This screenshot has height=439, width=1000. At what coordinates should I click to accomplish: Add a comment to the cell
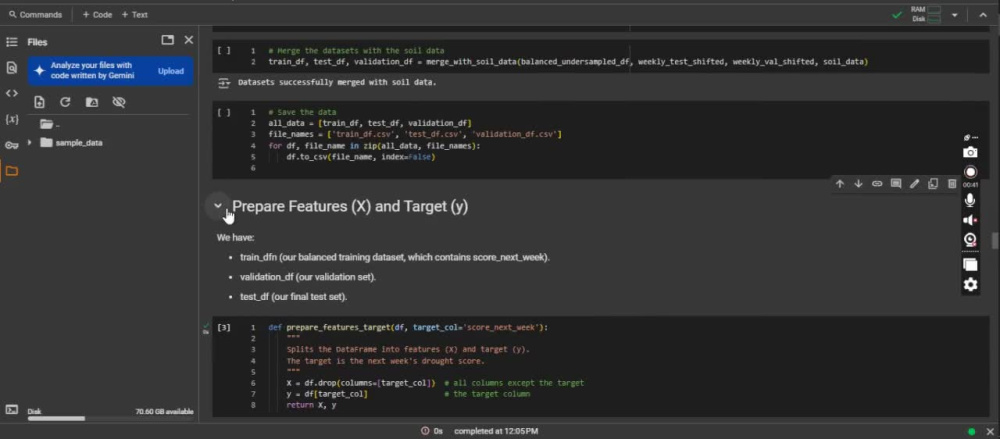pyautogui.click(x=896, y=184)
